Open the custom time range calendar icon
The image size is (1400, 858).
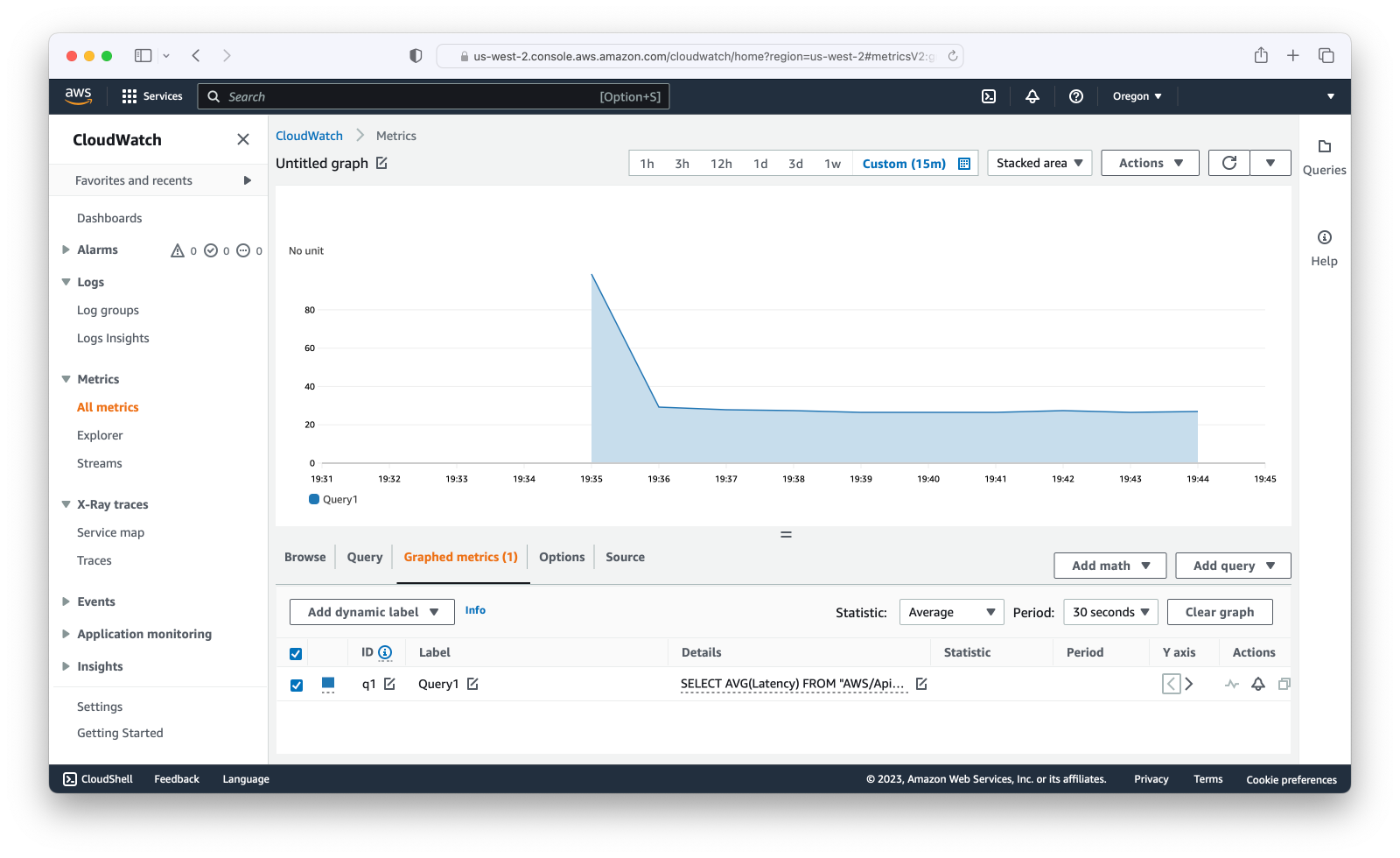(964, 164)
